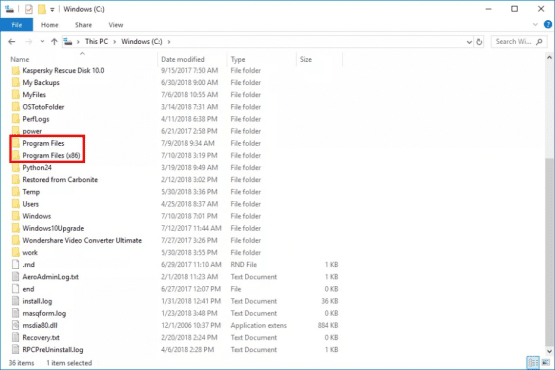Open the View ribbon tab
The image size is (555, 370).
tap(116, 25)
